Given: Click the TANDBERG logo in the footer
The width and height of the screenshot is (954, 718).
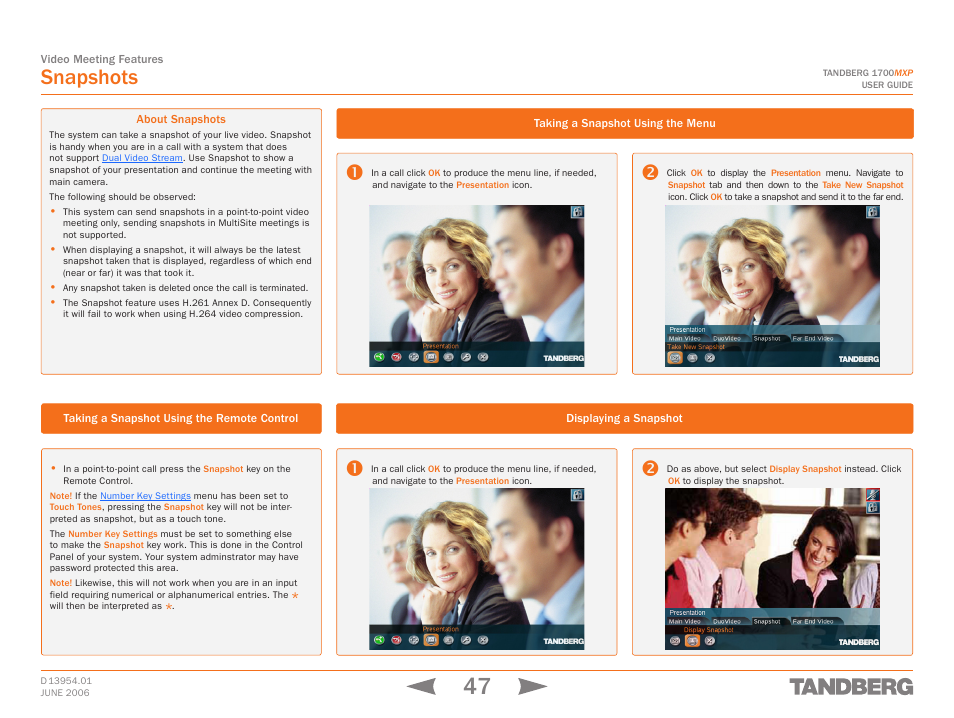Looking at the screenshot, I should (x=851, y=687).
